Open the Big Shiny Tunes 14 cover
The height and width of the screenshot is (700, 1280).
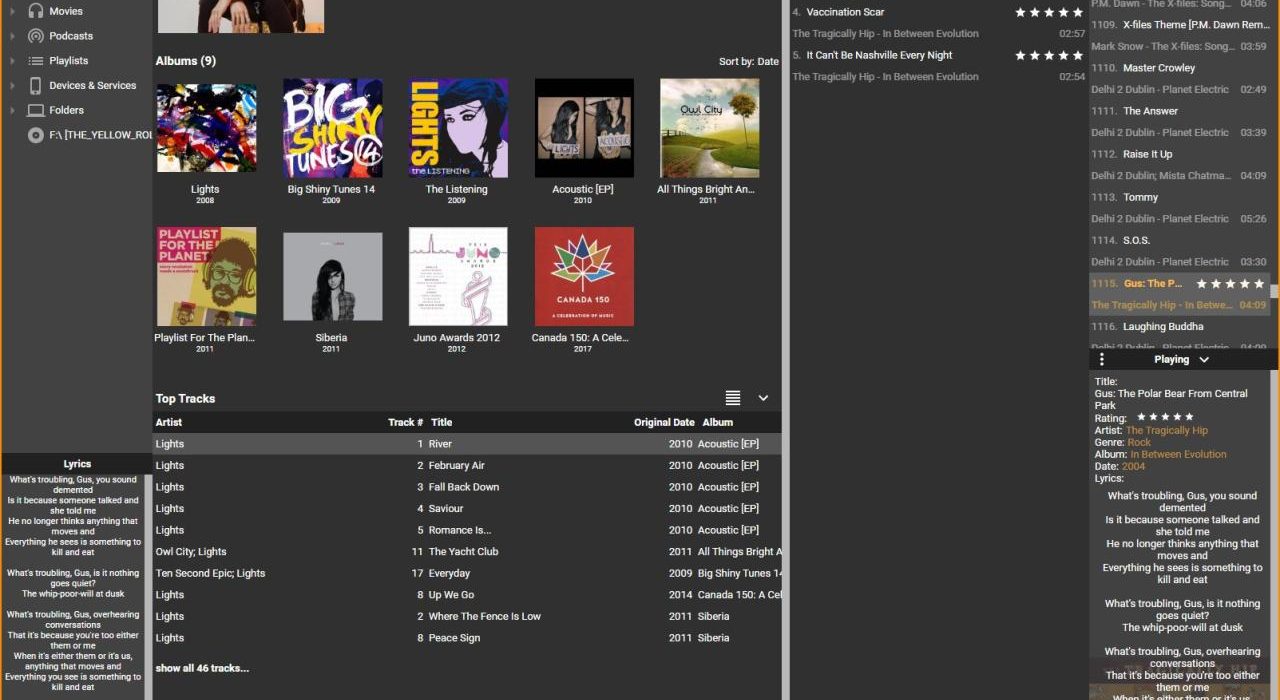click(332, 129)
